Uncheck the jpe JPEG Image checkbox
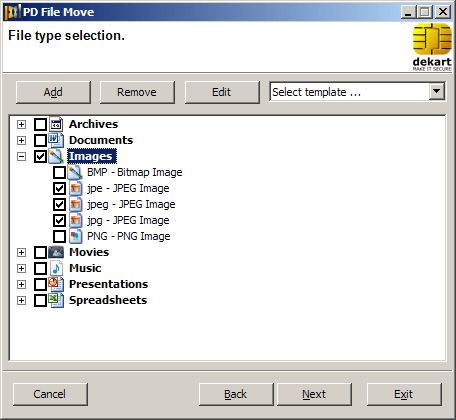The image size is (456, 420). (x=59, y=188)
